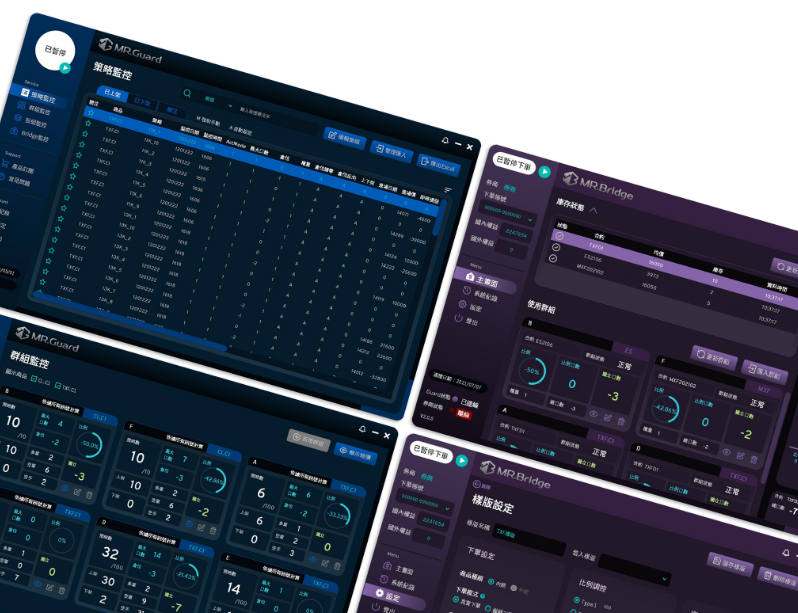
Task: Click trash icon on MR.Bridge ES card
Action: coord(621,421)
